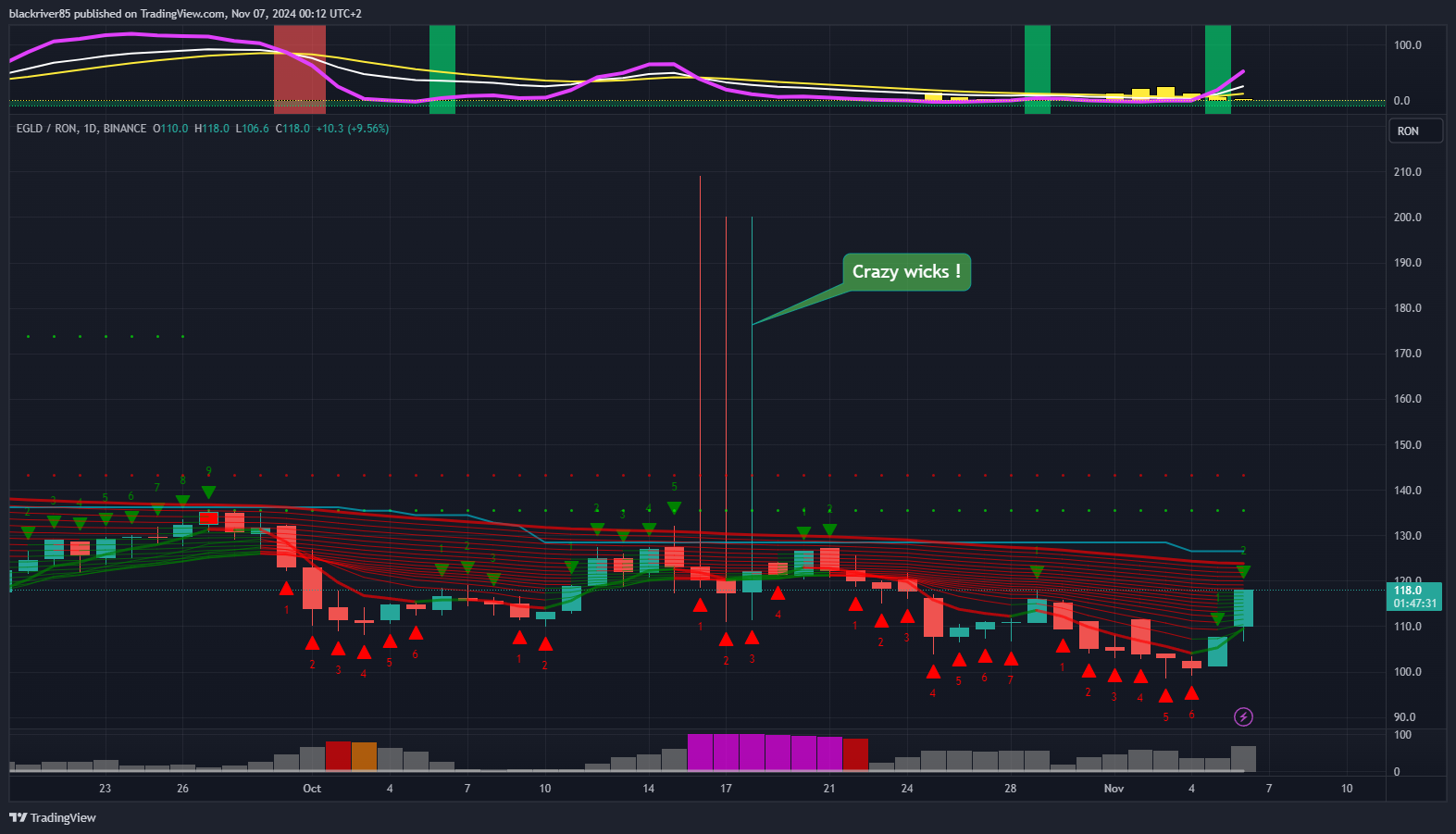Click the published-by header text at top
This screenshot has width=1456, height=834.
pyautogui.click(x=185, y=13)
